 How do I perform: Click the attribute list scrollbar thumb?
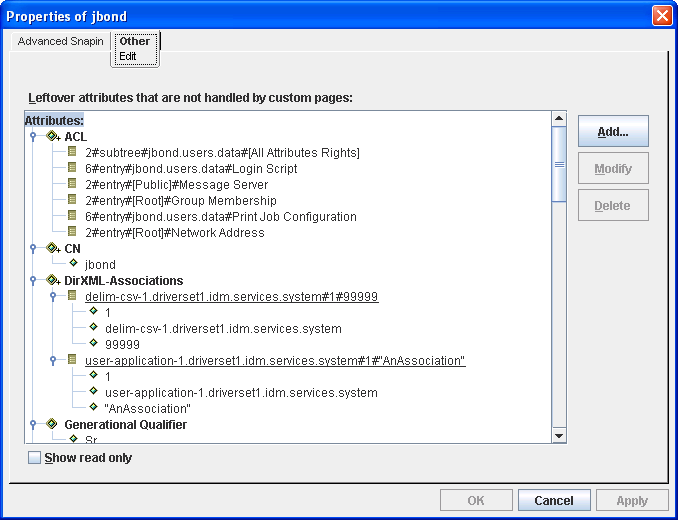559,164
